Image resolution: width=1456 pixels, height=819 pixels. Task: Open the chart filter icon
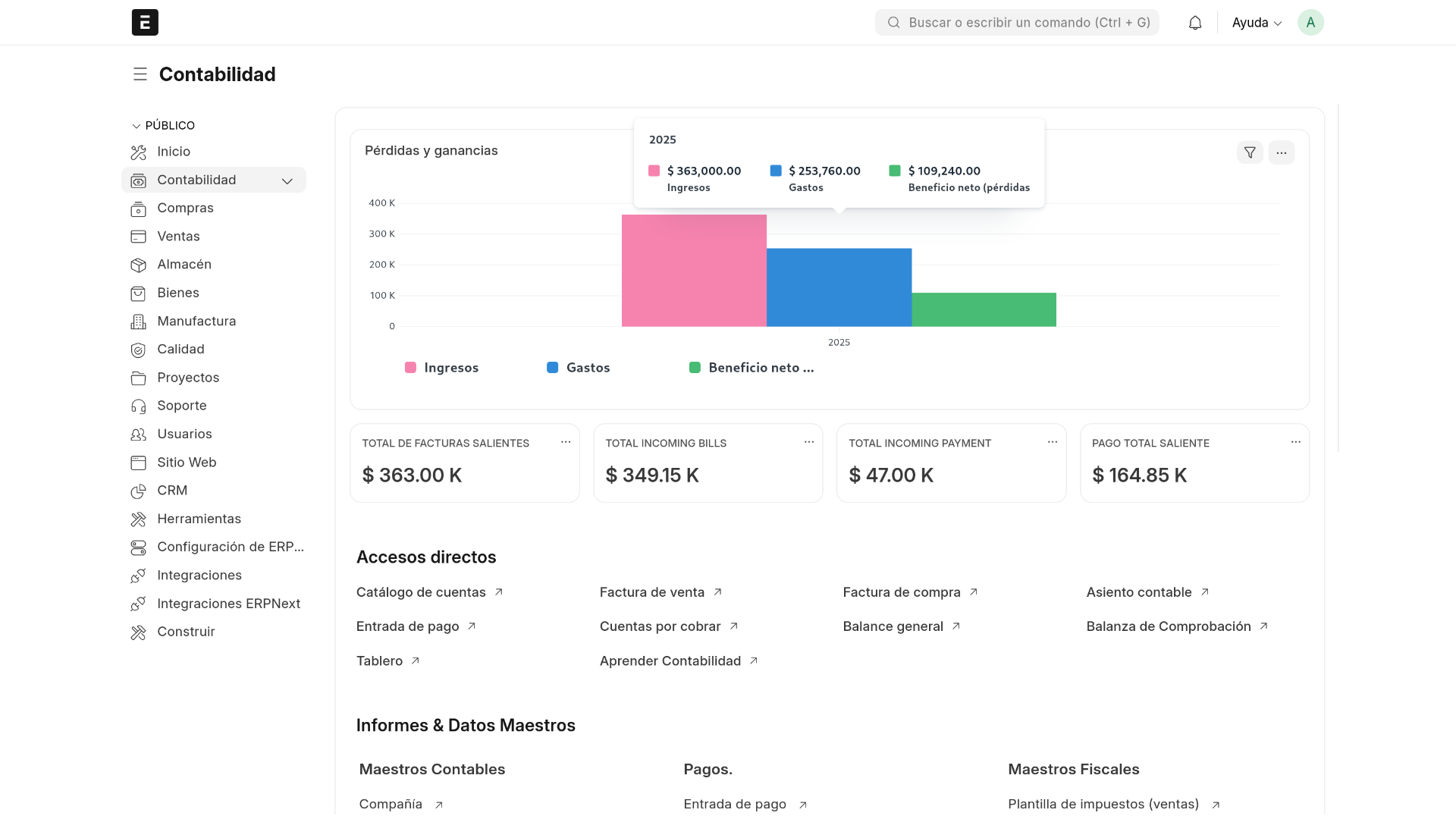pos(1249,152)
